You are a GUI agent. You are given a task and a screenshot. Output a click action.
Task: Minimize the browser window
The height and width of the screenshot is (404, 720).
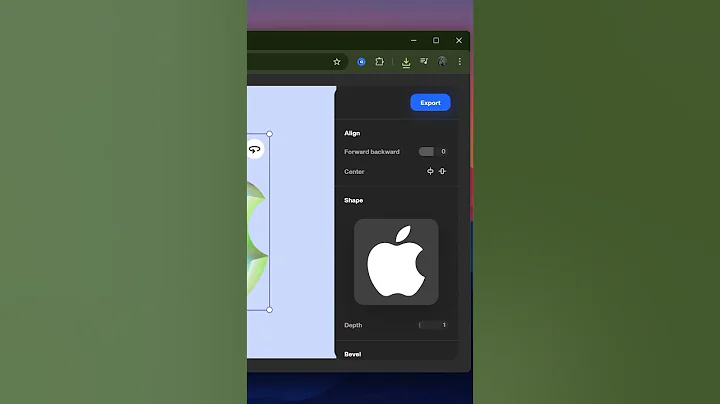click(x=414, y=40)
